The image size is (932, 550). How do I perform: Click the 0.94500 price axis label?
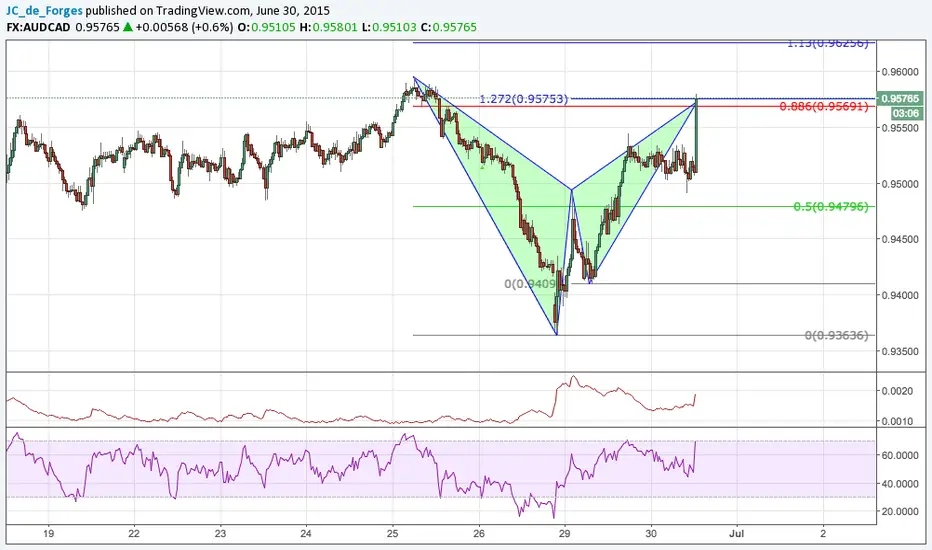click(900, 239)
